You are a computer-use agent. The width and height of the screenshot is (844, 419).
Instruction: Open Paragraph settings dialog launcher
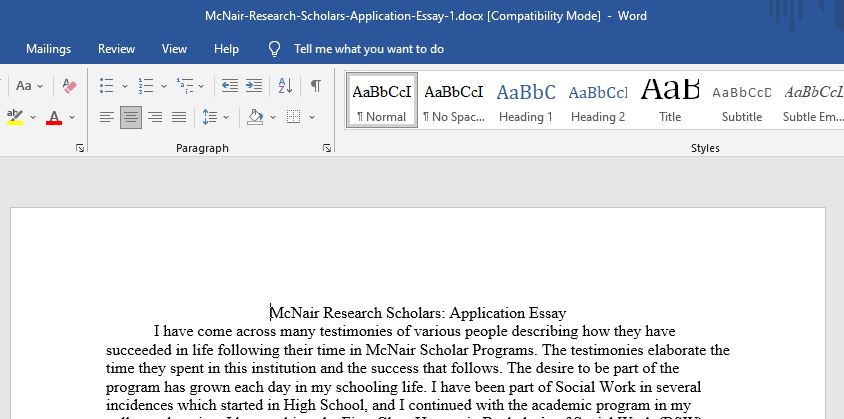327,148
